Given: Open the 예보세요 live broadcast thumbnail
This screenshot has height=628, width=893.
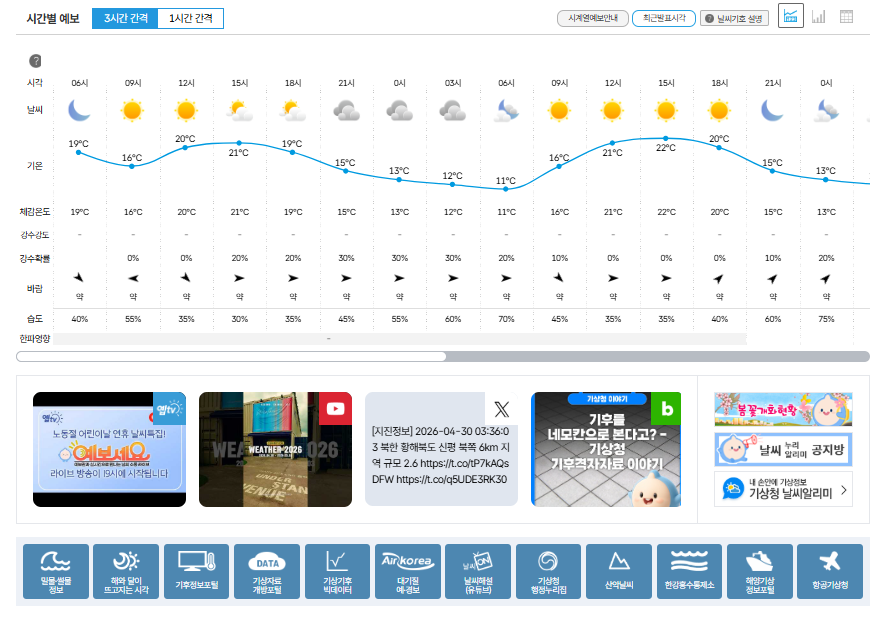Looking at the screenshot, I should pos(109,449).
